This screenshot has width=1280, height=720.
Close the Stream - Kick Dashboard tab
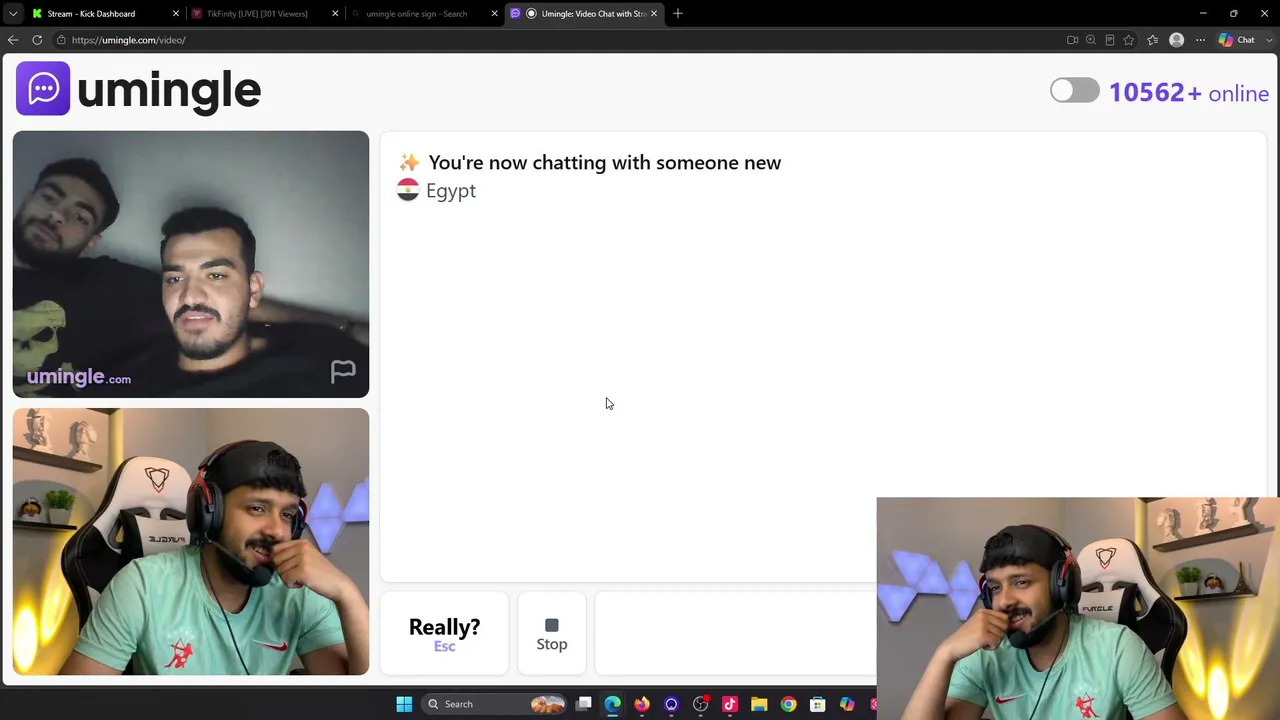[x=176, y=14]
